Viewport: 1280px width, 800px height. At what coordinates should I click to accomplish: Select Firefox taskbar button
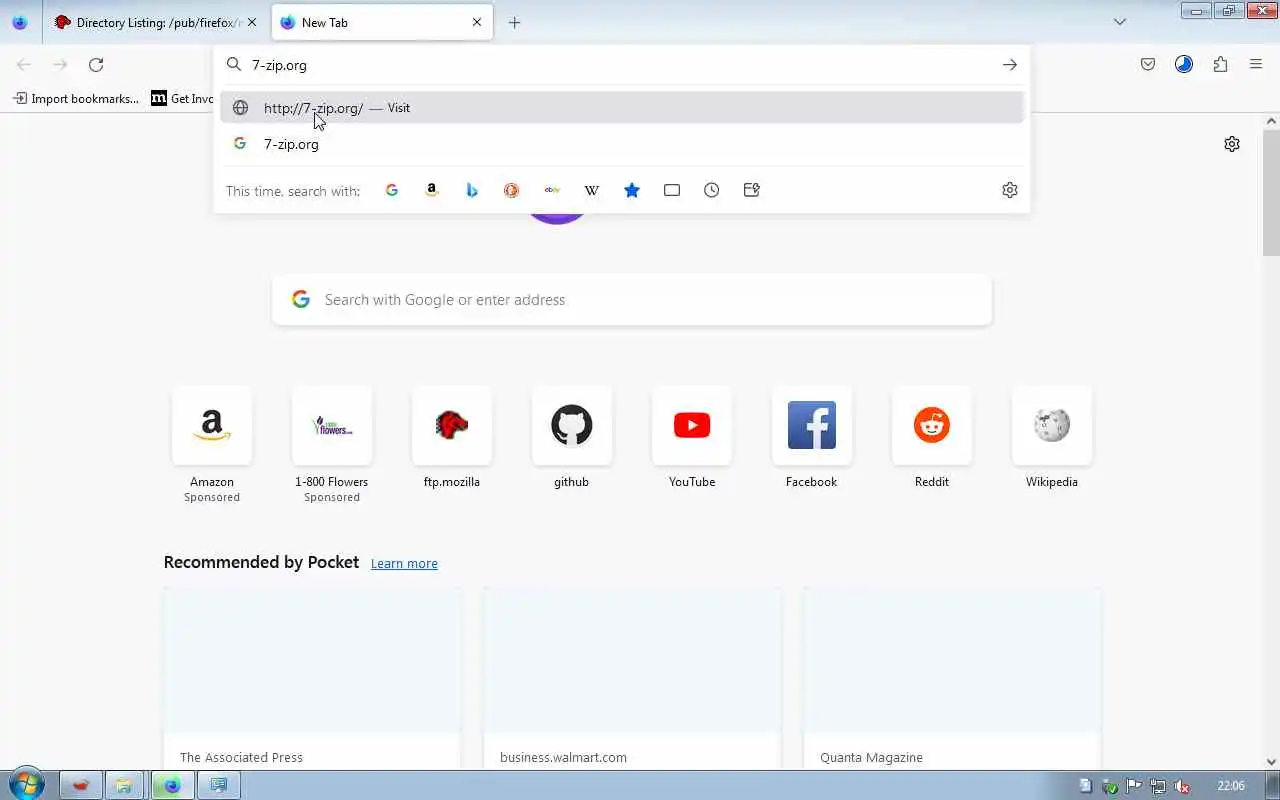[x=172, y=785]
